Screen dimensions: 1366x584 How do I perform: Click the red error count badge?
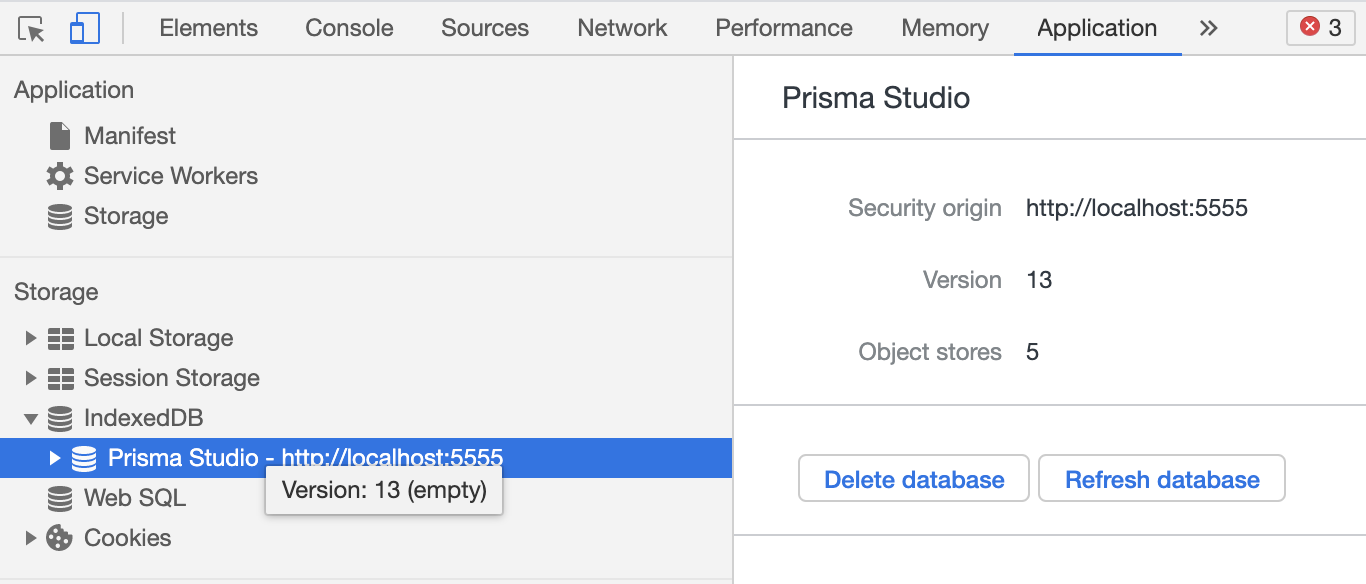[1320, 28]
